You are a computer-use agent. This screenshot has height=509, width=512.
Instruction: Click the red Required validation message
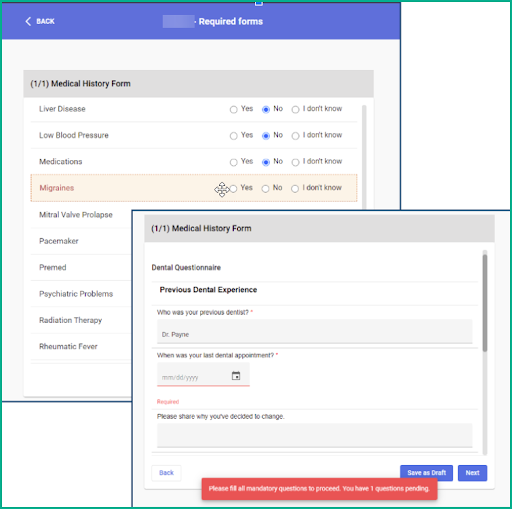click(x=168, y=402)
